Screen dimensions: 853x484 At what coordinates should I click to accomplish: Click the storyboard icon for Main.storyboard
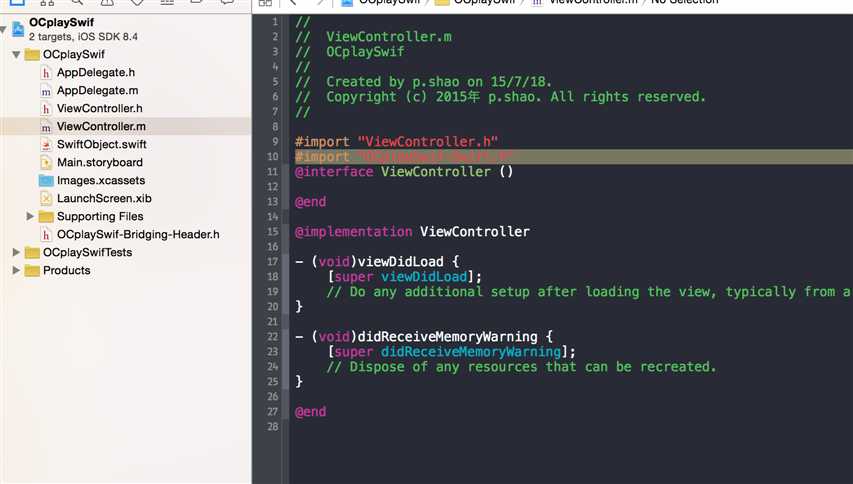46,162
